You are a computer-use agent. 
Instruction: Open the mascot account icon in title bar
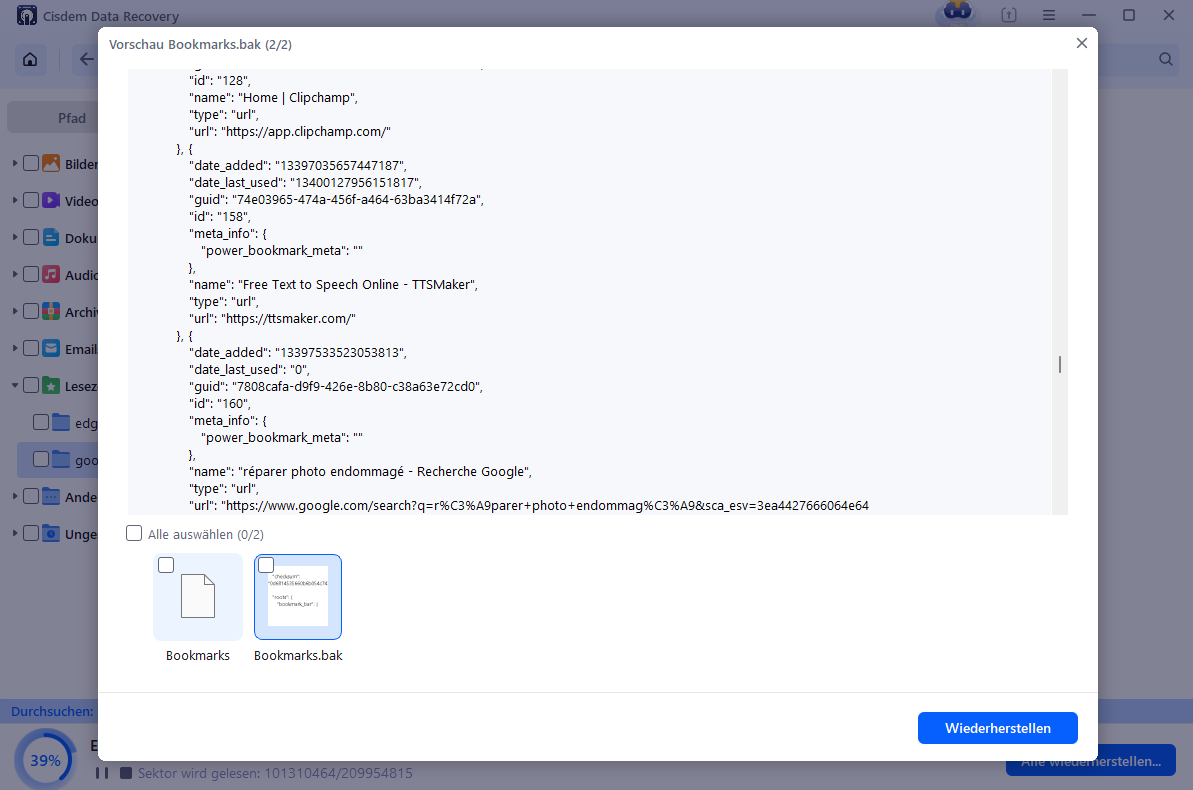(x=957, y=13)
